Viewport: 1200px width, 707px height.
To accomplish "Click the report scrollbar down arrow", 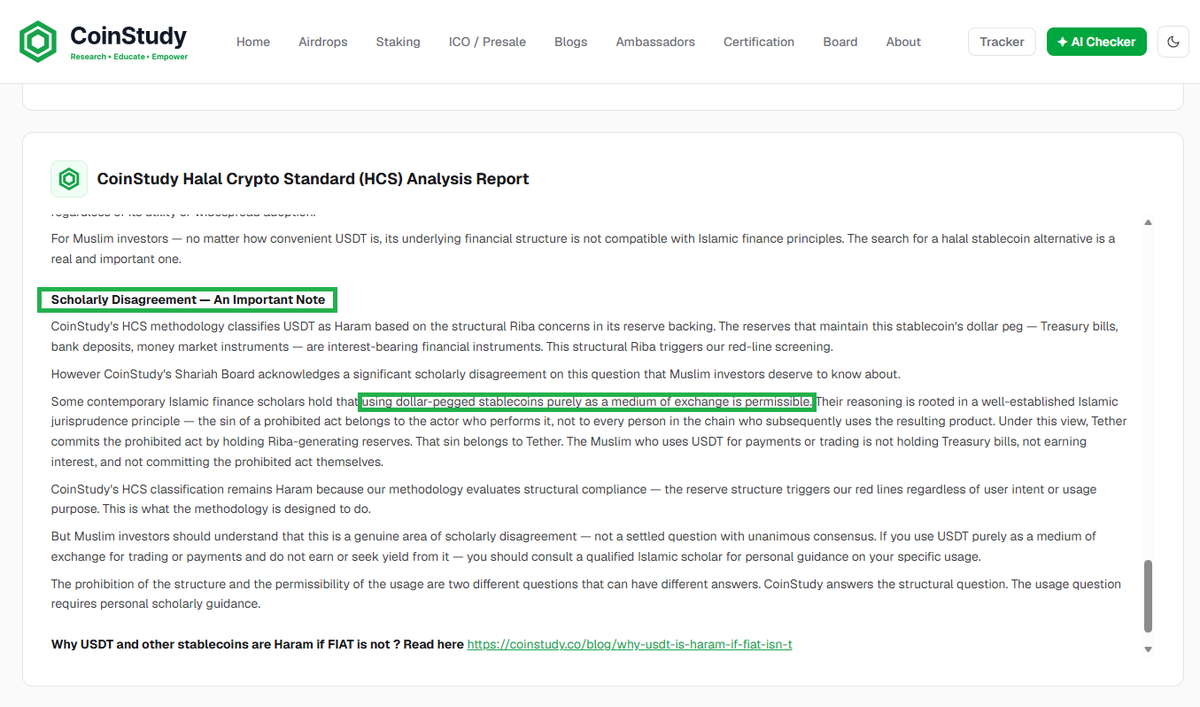I will coord(1148,649).
